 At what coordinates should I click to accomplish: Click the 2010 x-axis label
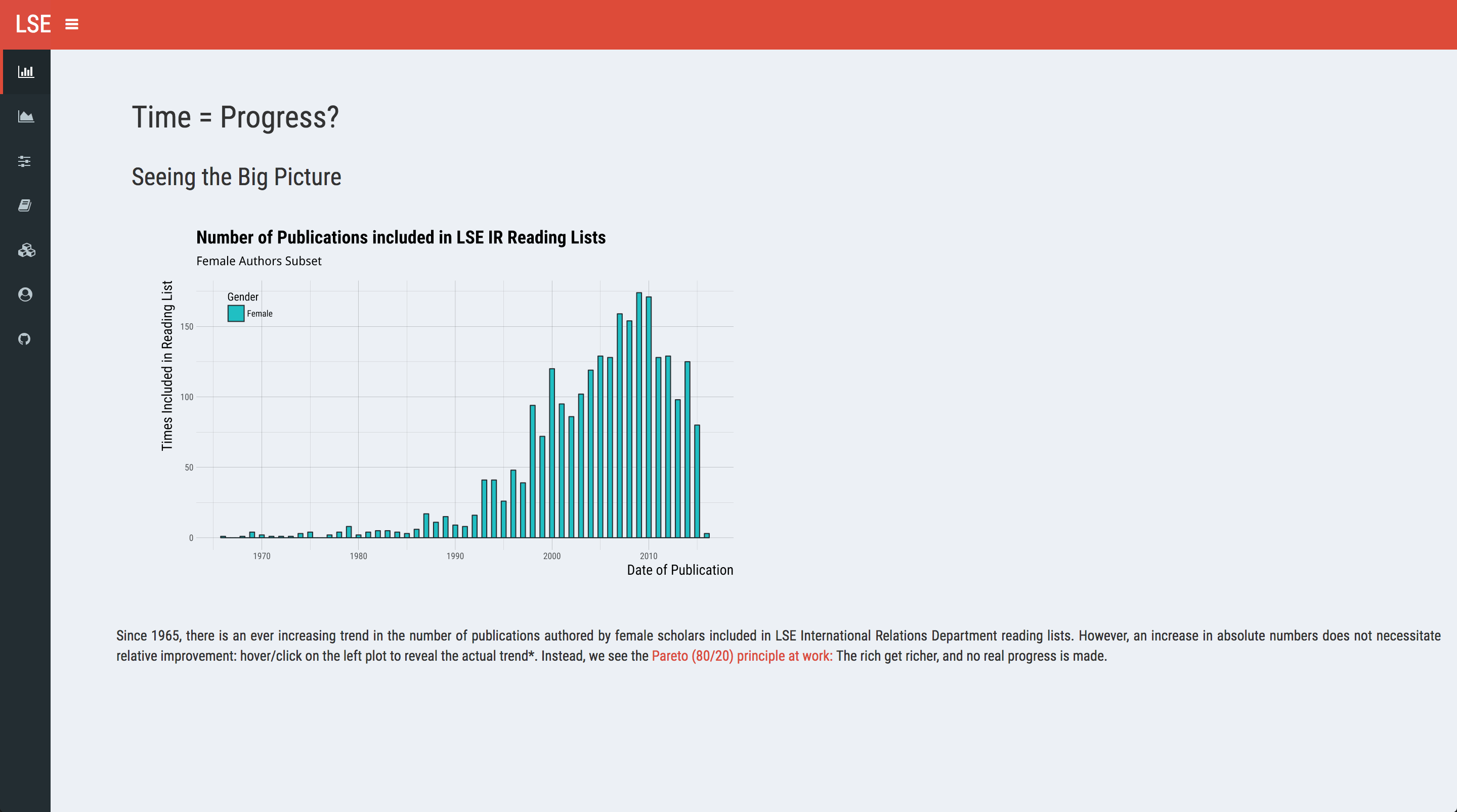649,556
